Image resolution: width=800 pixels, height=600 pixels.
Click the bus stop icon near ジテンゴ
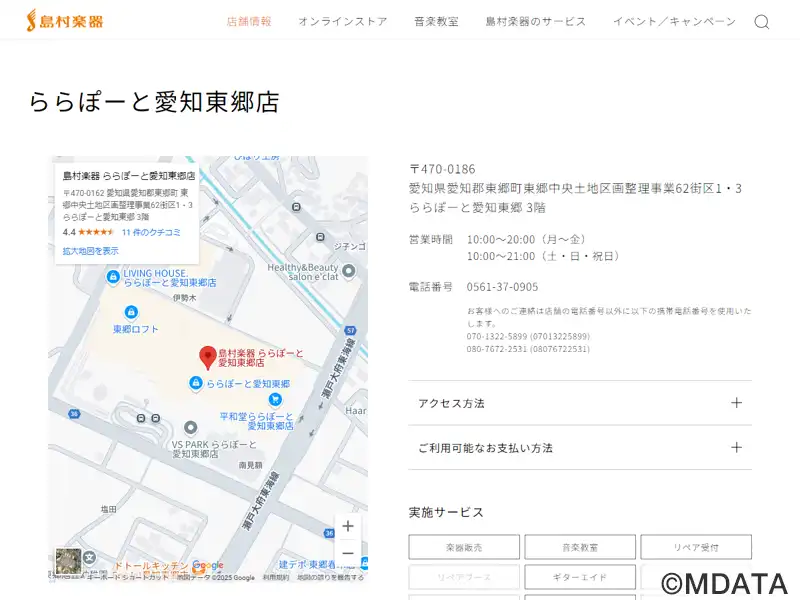pos(320,237)
